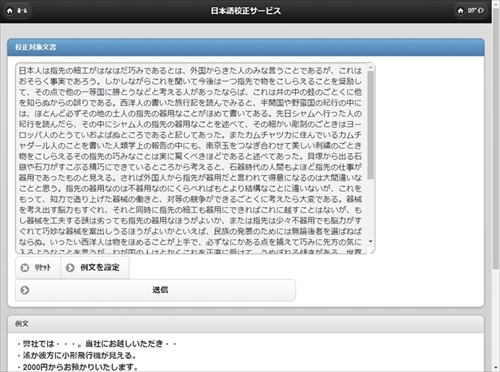Click the textarea scroll-up arrow
500x372 pixels.
point(371,68)
